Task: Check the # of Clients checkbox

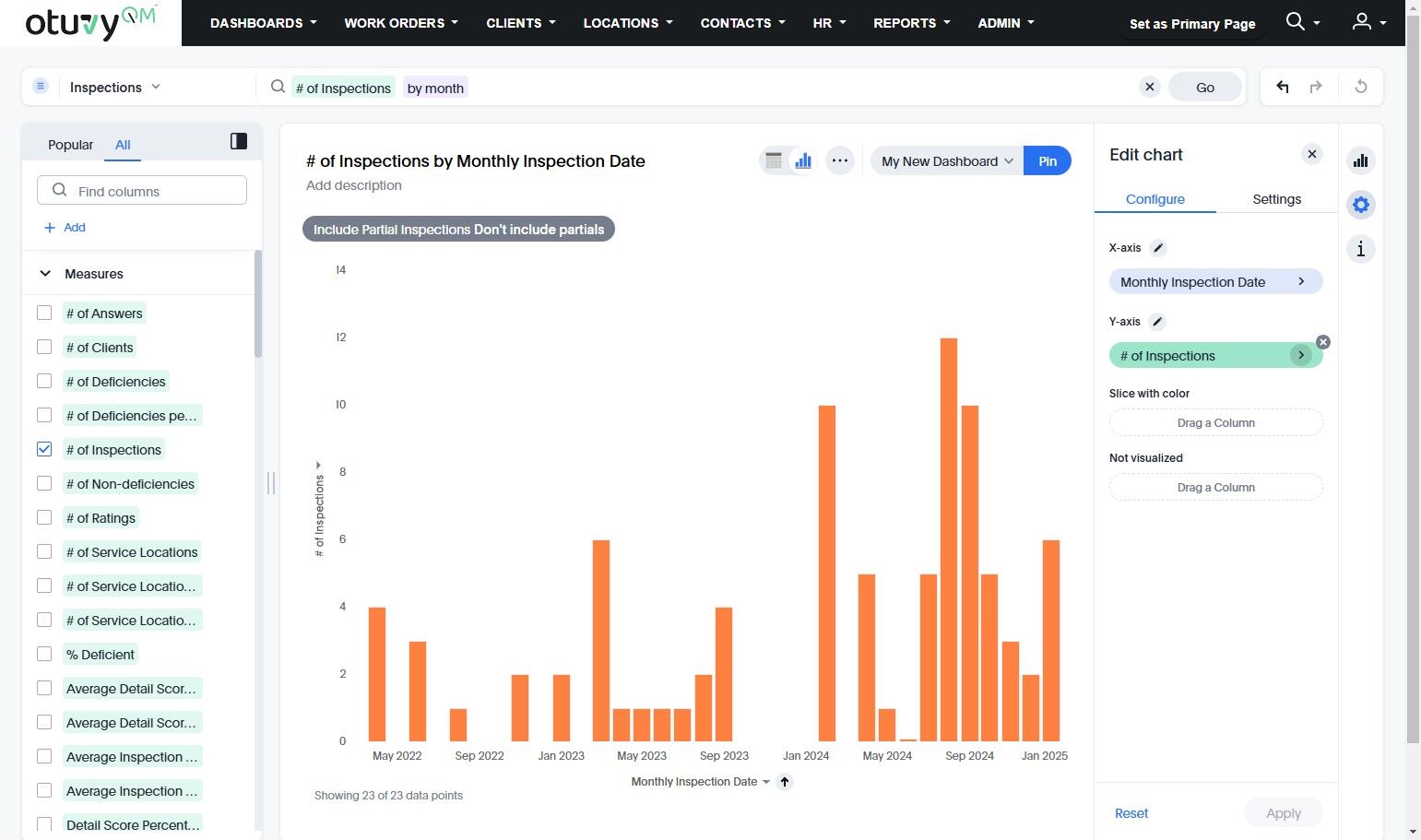Action: click(44, 347)
